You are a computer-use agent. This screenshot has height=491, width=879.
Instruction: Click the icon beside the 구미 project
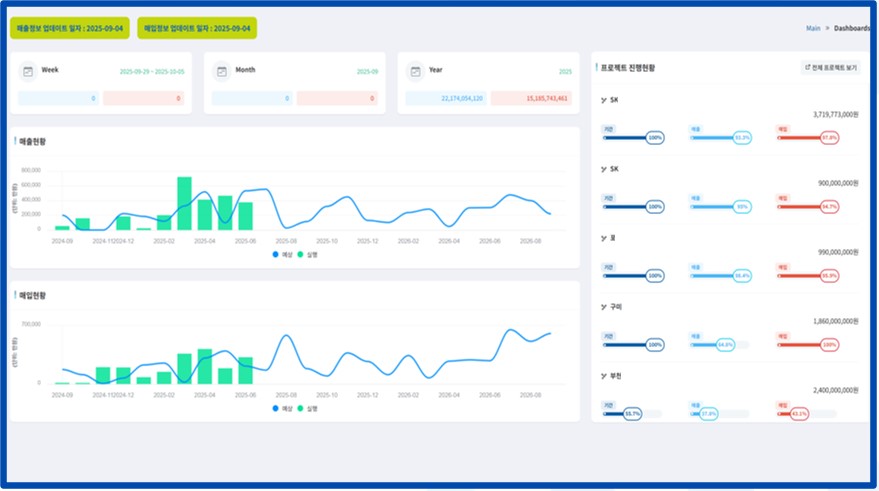point(604,307)
